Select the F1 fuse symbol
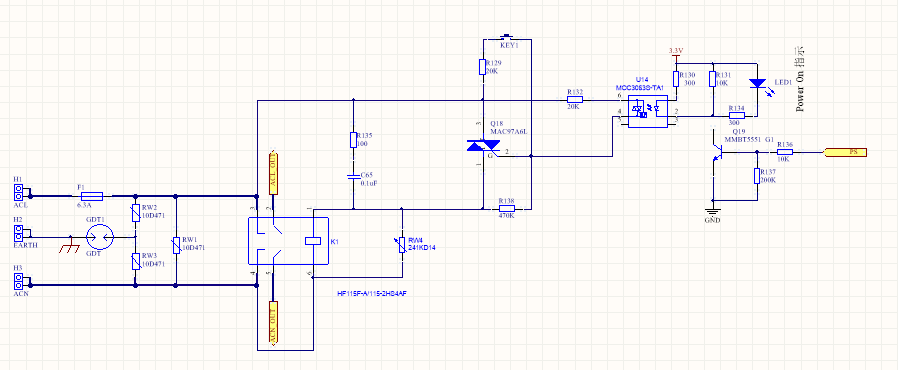This screenshot has width=898, height=370. [92, 196]
